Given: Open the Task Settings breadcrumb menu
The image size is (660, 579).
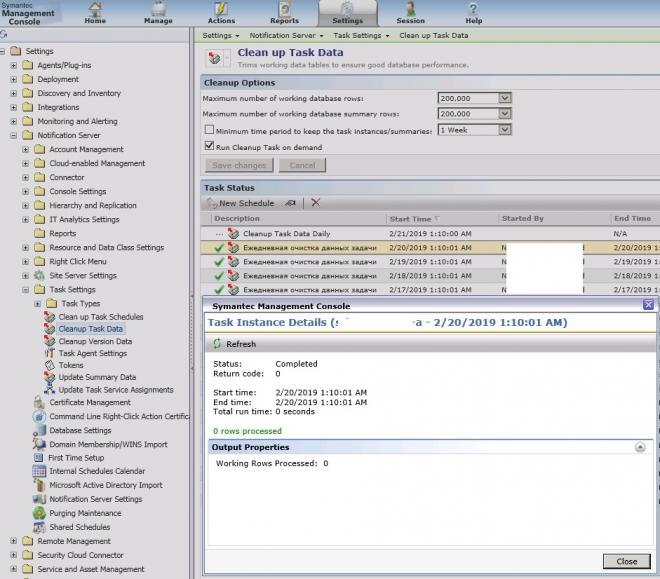Looking at the screenshot, I should (x=361, y=35).
